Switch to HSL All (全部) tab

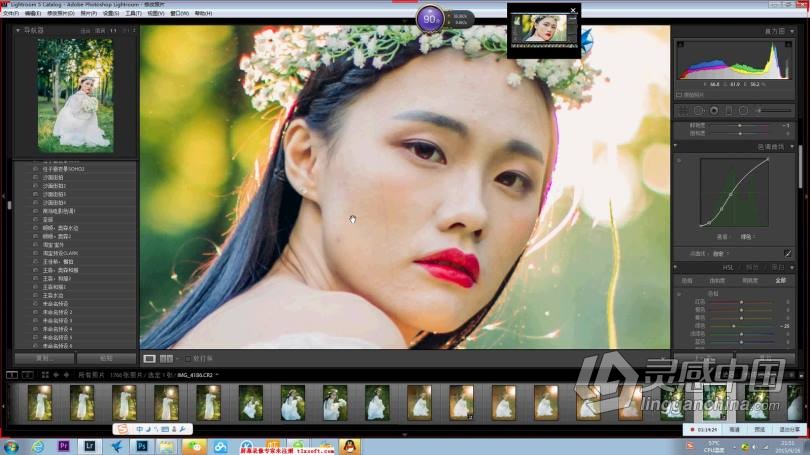(x=781, y=280)
